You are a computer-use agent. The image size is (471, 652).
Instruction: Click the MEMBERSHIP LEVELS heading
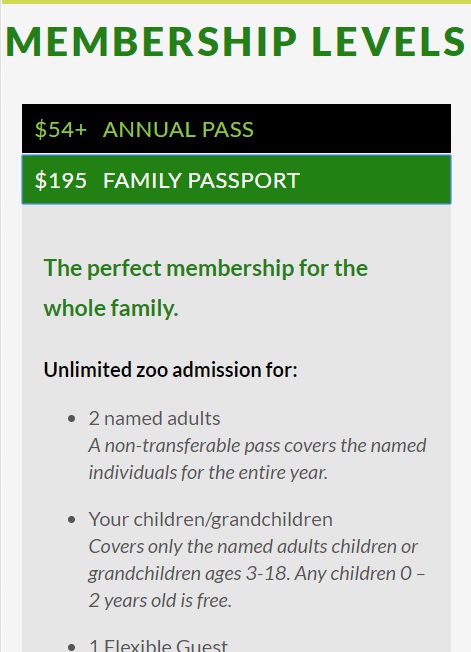click(235, 41)
